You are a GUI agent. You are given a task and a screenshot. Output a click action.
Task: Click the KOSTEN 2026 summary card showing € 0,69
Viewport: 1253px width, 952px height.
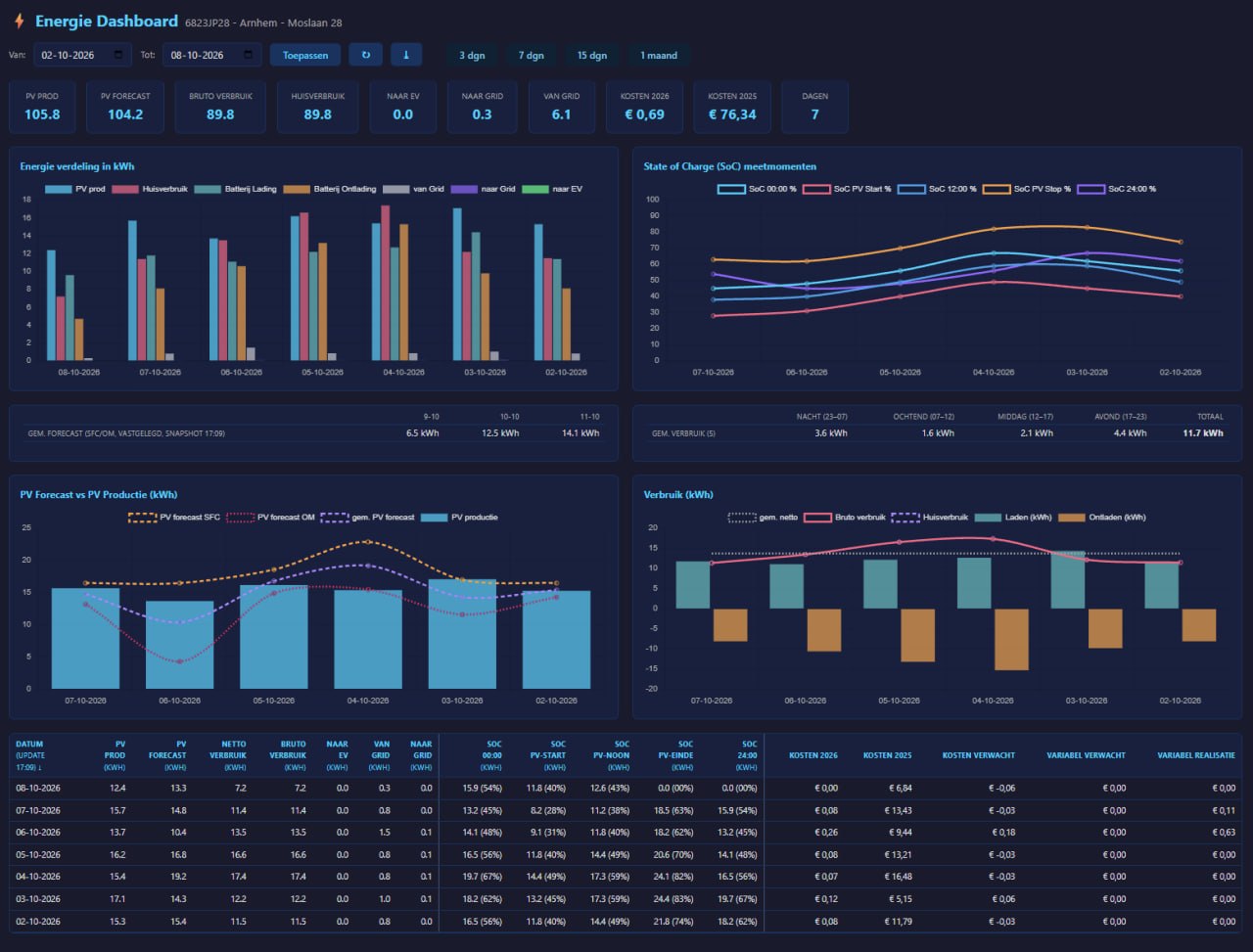coord(643,107)
